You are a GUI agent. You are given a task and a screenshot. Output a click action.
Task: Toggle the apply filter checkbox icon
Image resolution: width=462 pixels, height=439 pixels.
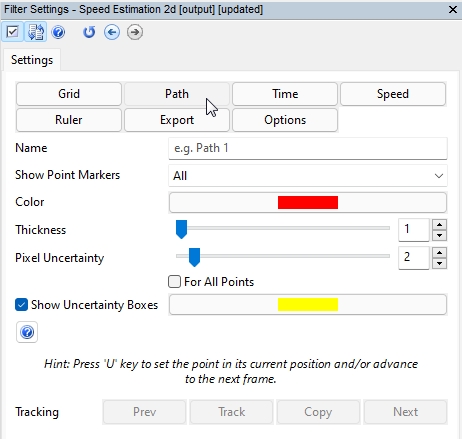tap(12, 32)
